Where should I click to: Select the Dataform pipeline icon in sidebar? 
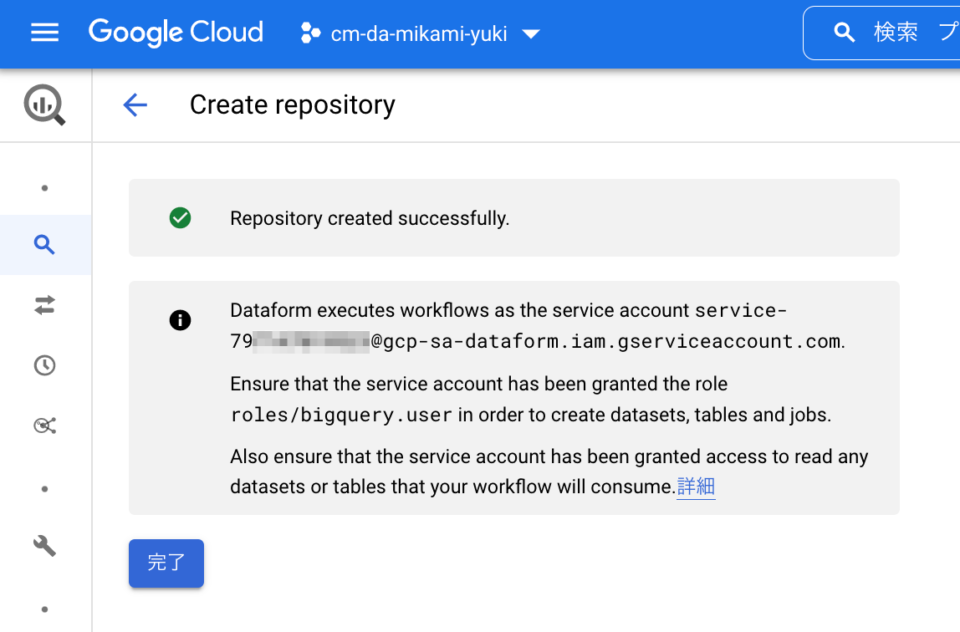tap(45, 426)
